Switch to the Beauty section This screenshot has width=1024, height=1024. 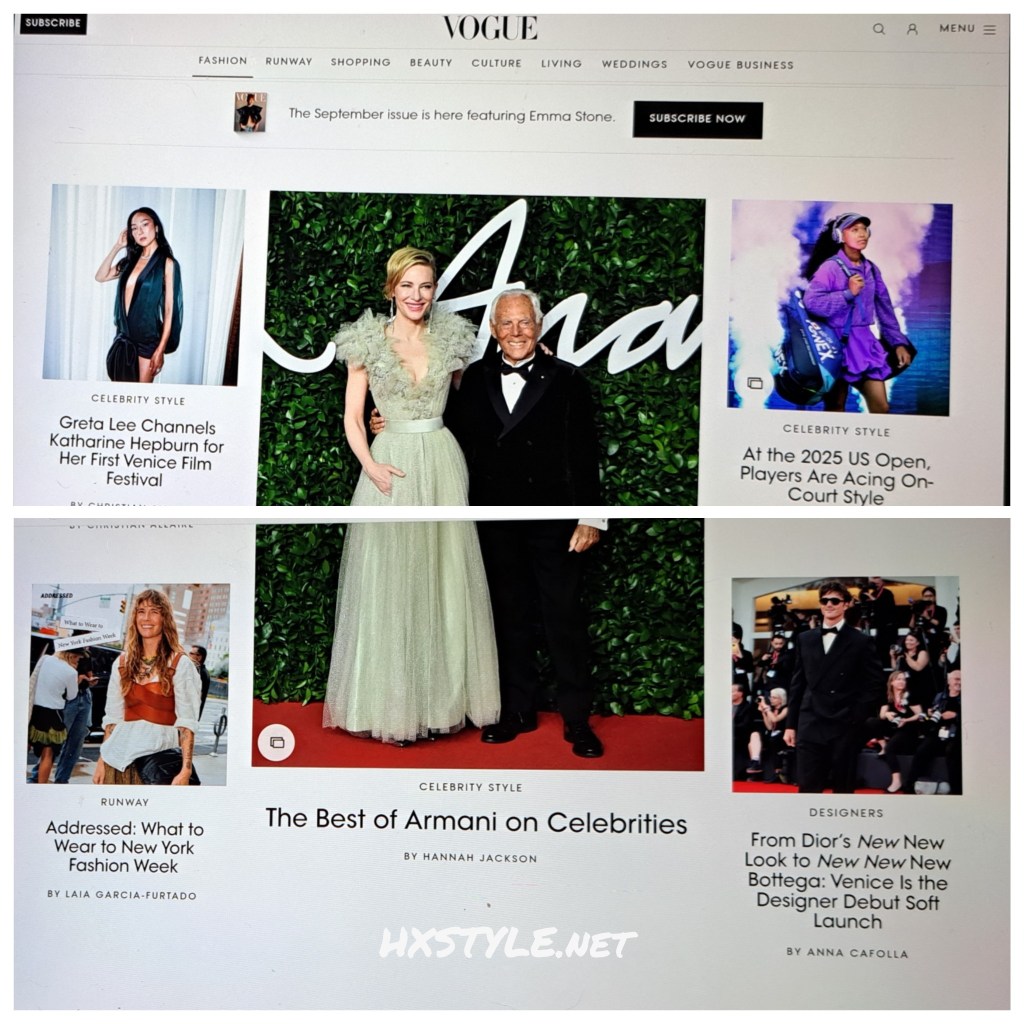[431, 63]
